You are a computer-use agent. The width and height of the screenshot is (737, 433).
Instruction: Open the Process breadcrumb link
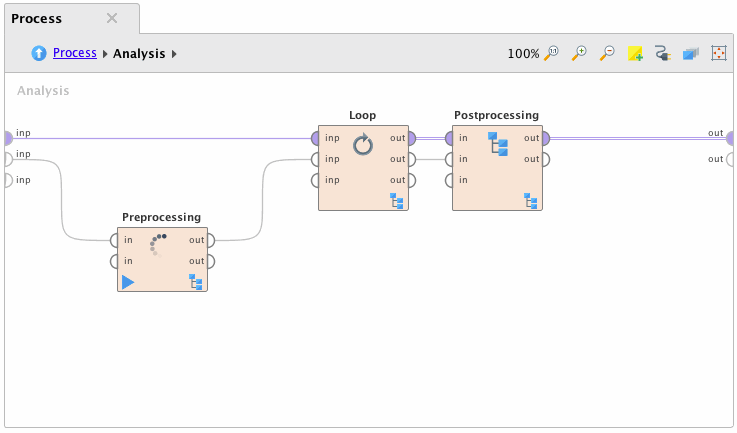click(x=75, y=53)
